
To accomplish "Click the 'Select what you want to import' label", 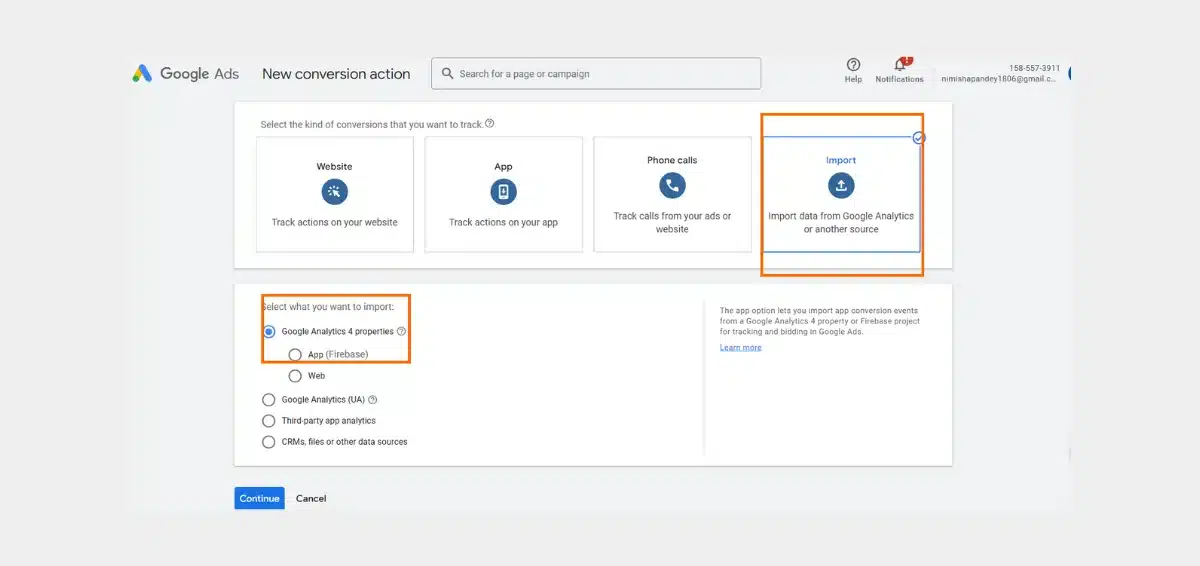I will click(x=329, y=307).
